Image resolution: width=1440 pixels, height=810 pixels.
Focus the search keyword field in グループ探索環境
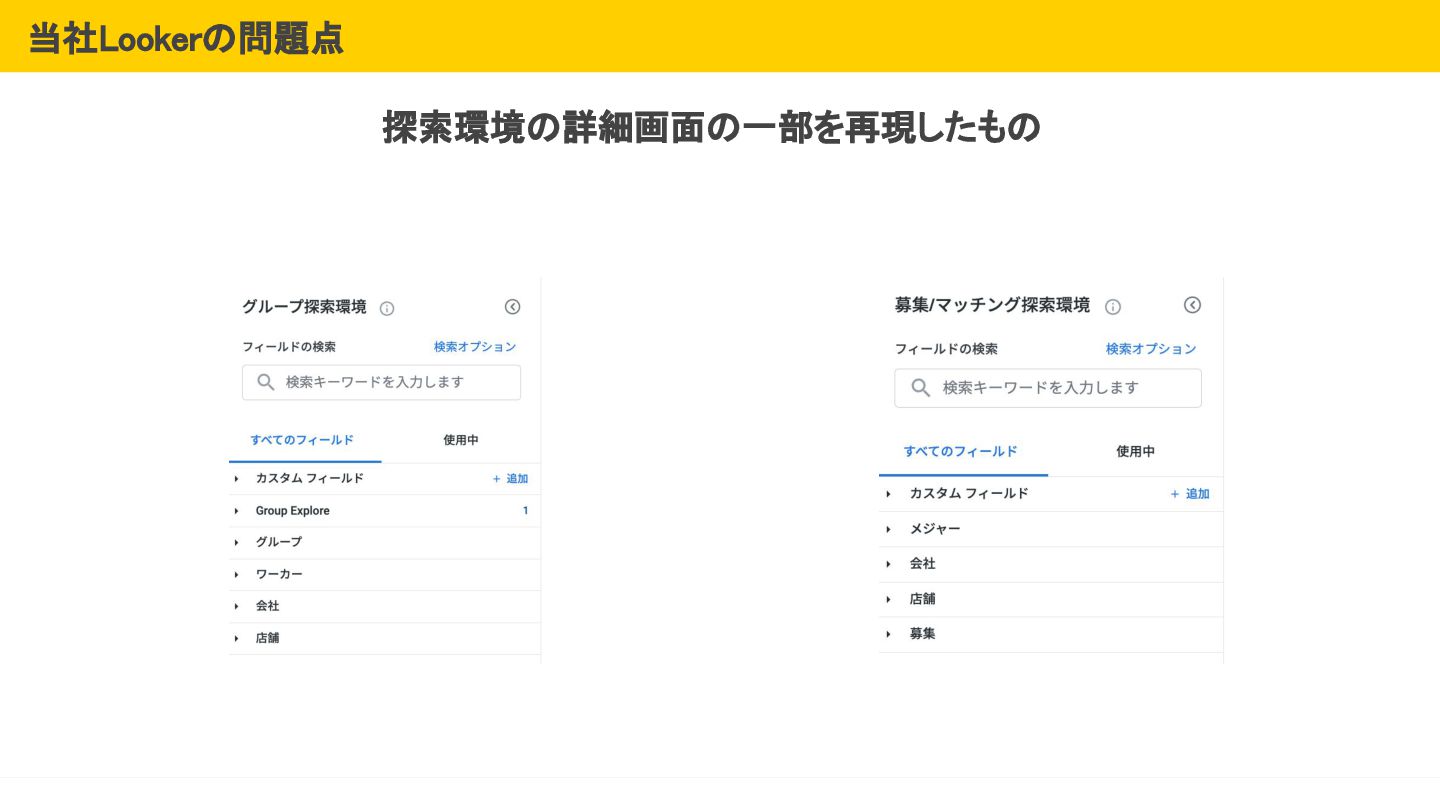381,382
